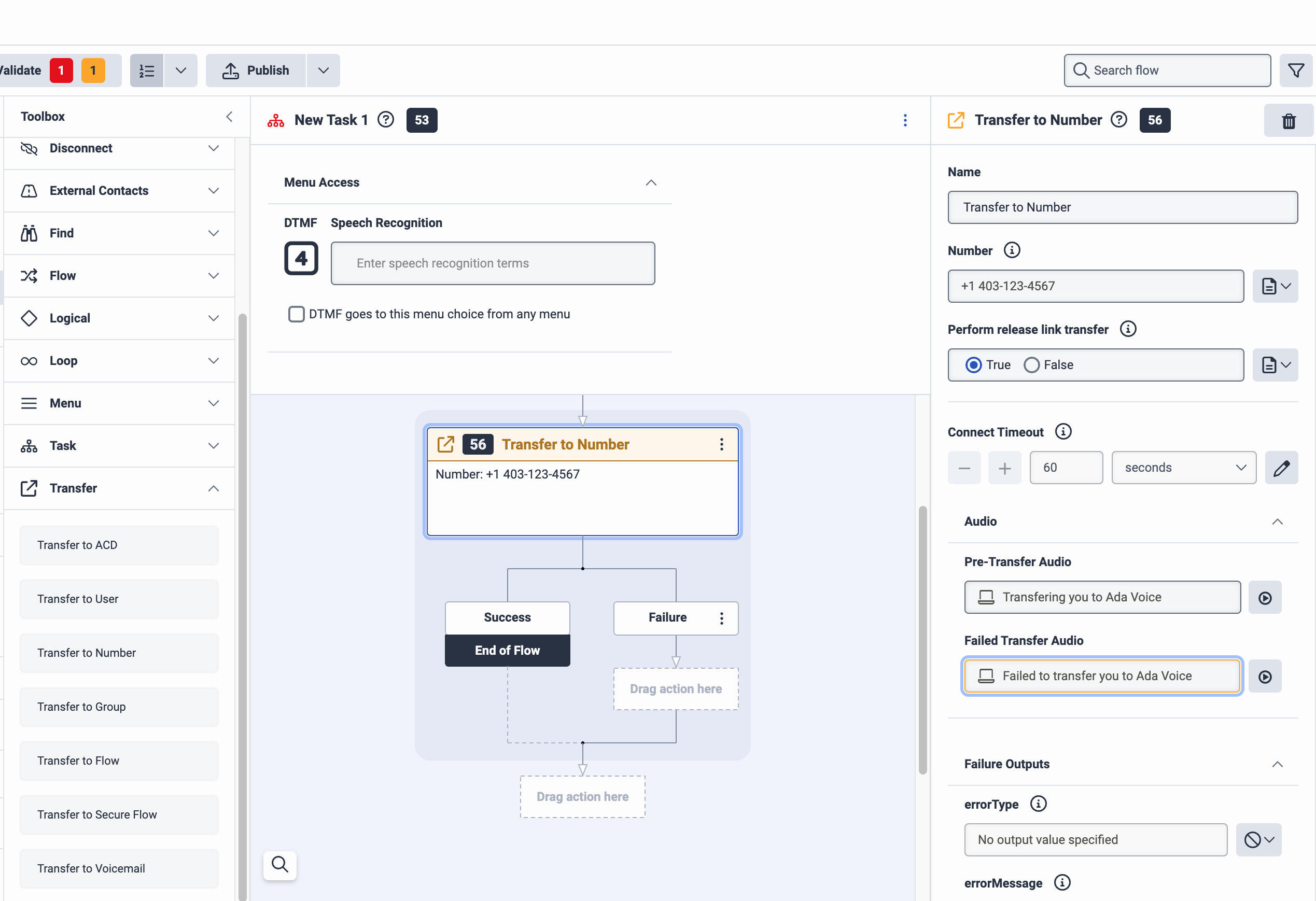Click the trash delete action icon

coord(1288,121)
